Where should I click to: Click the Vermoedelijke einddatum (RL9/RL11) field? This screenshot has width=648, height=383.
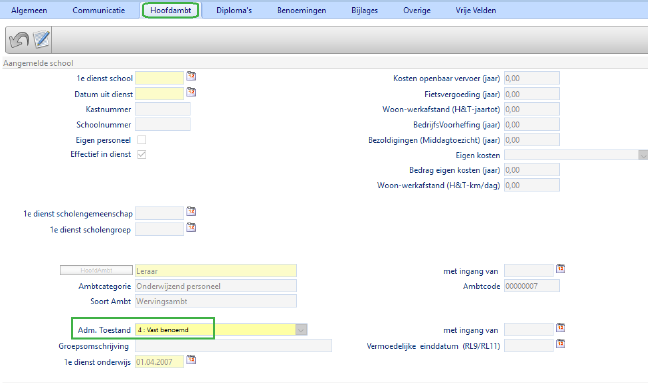pyautogui.click(x=529, y=346)
